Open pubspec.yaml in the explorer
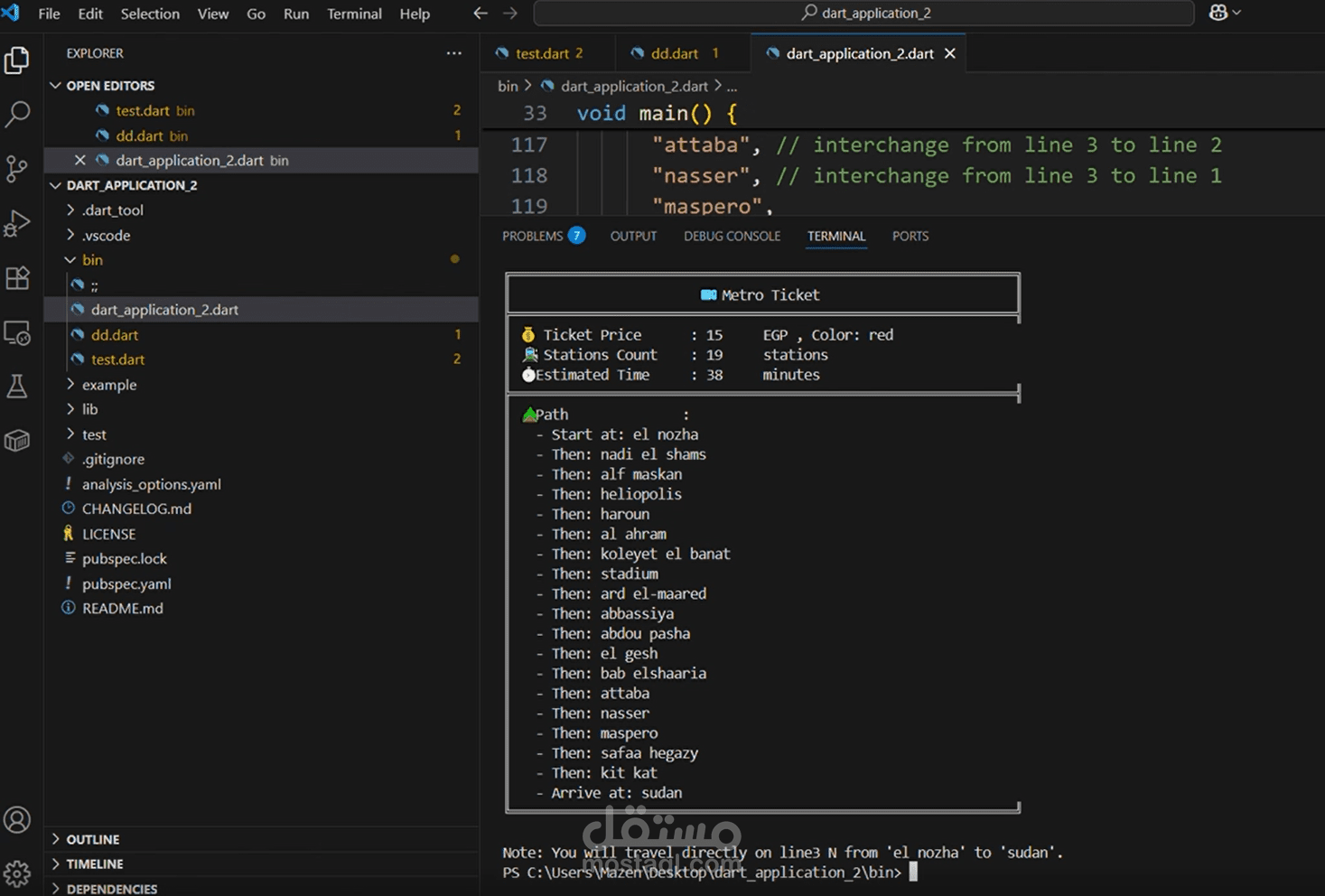The height and width of the screenshot is (896, 1325). click(126, 583)
